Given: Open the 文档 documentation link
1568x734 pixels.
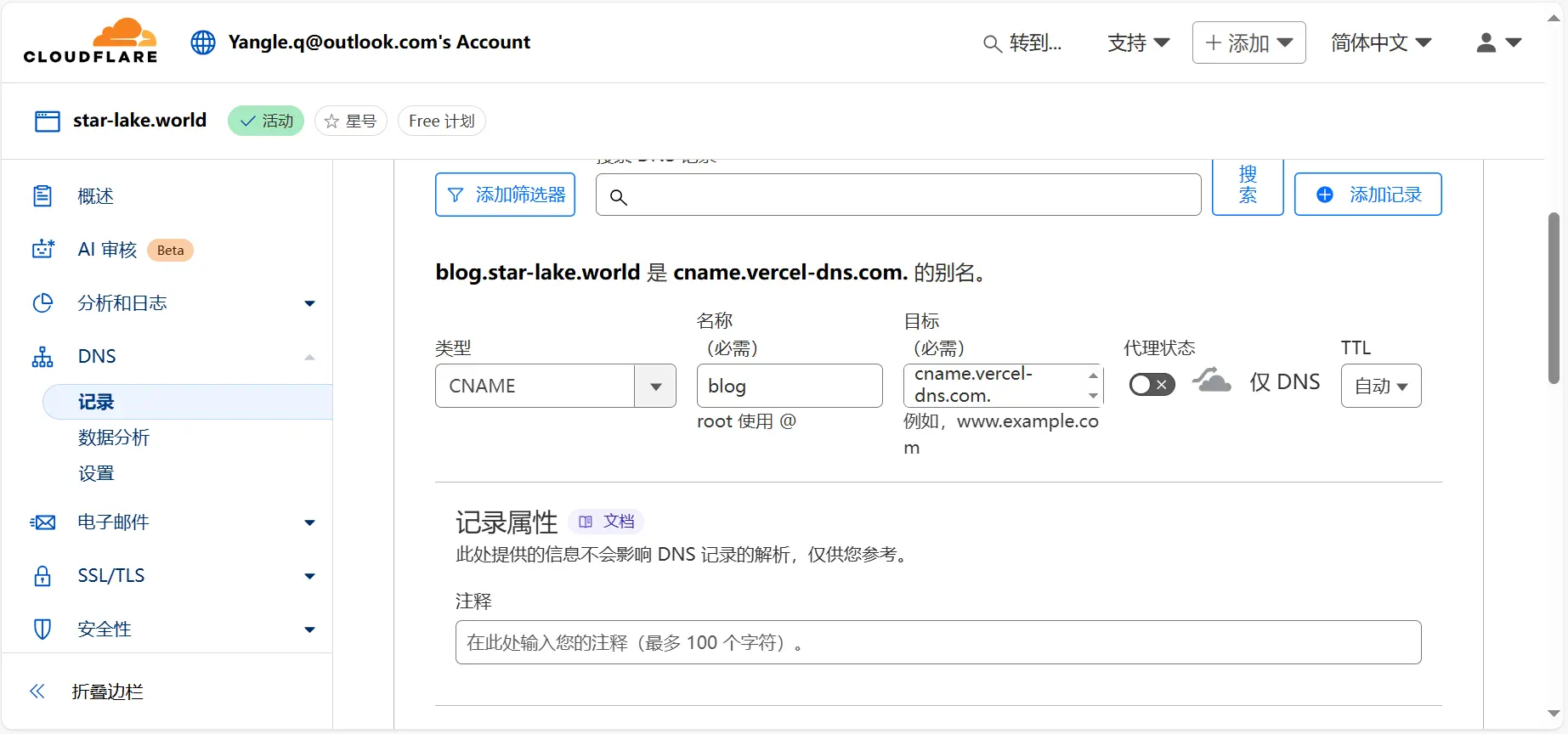Looking at the screenshot, I should click(x=607, y=521).
